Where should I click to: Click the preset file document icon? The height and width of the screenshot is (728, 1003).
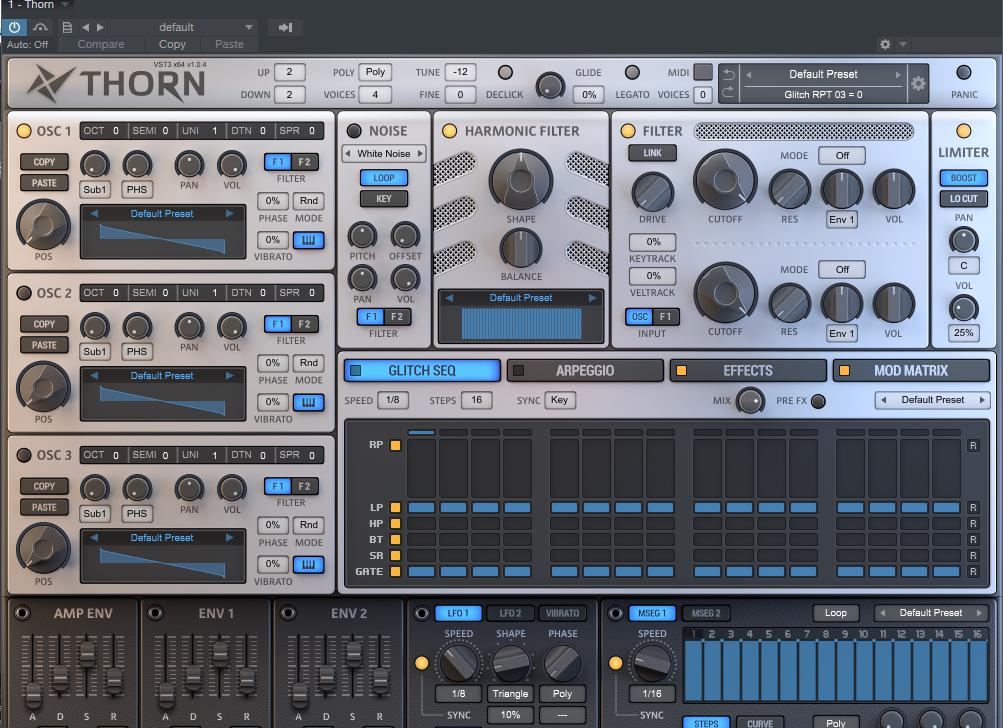(67, 27)
